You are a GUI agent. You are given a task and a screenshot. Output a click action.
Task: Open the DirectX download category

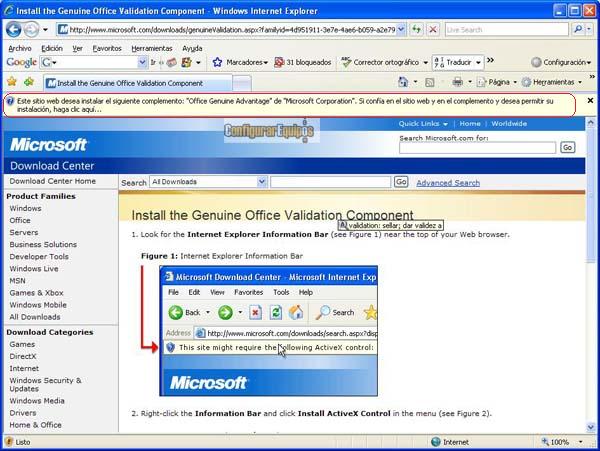(x=23, y=356)
